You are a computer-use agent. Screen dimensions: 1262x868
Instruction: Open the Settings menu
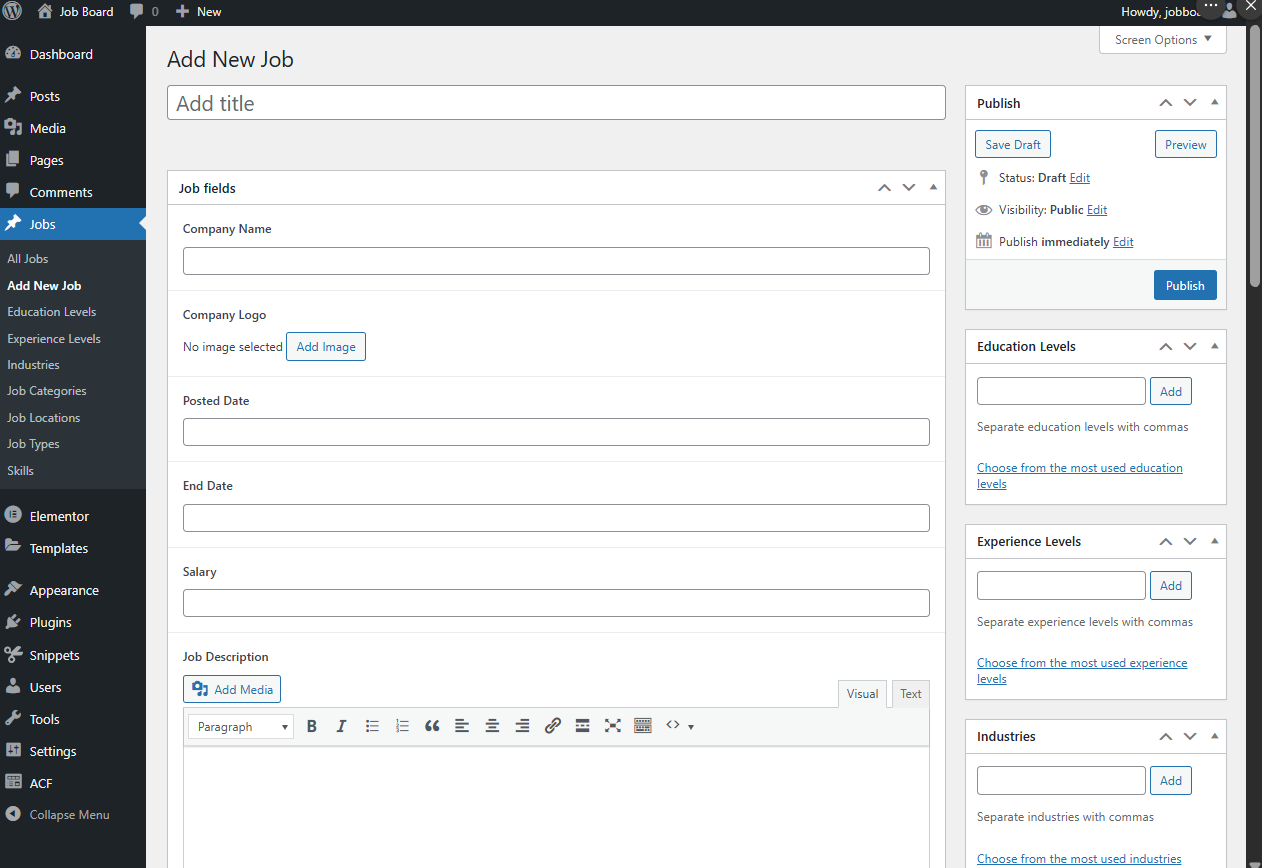[x=53, y=751]
